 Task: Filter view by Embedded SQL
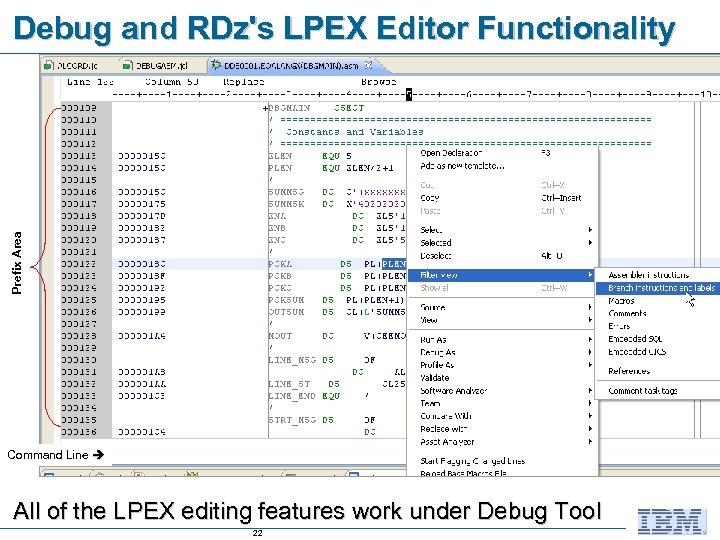(x=635, y=339)
